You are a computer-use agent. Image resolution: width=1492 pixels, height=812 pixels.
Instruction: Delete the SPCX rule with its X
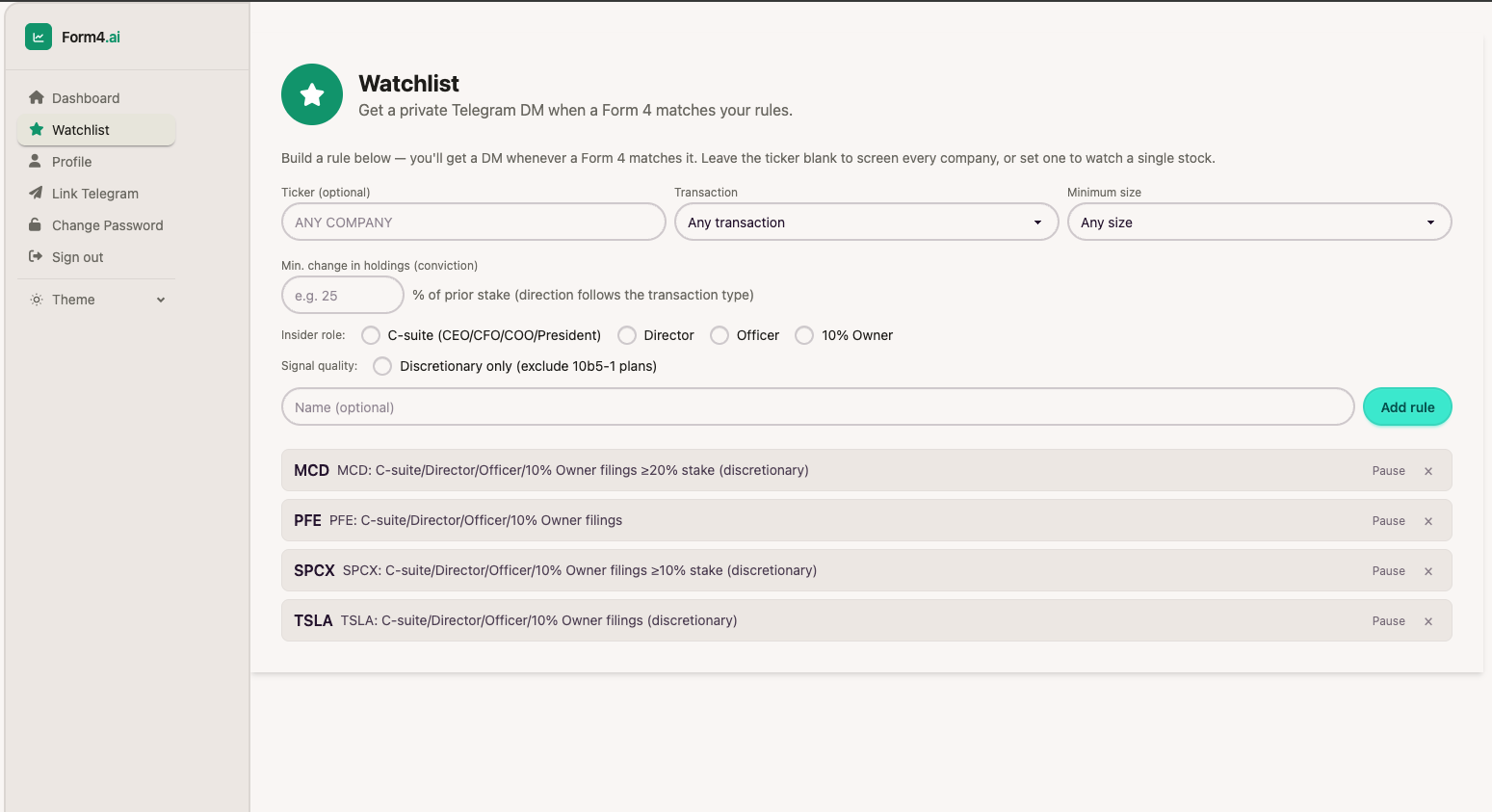coord(1428,571)
